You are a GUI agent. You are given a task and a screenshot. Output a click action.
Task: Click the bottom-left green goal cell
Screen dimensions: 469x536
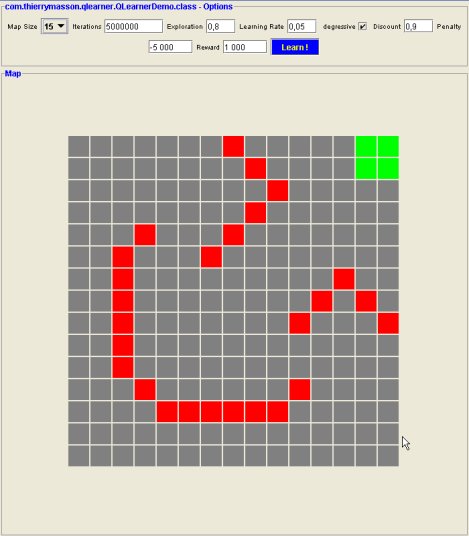tap(366, 168)
